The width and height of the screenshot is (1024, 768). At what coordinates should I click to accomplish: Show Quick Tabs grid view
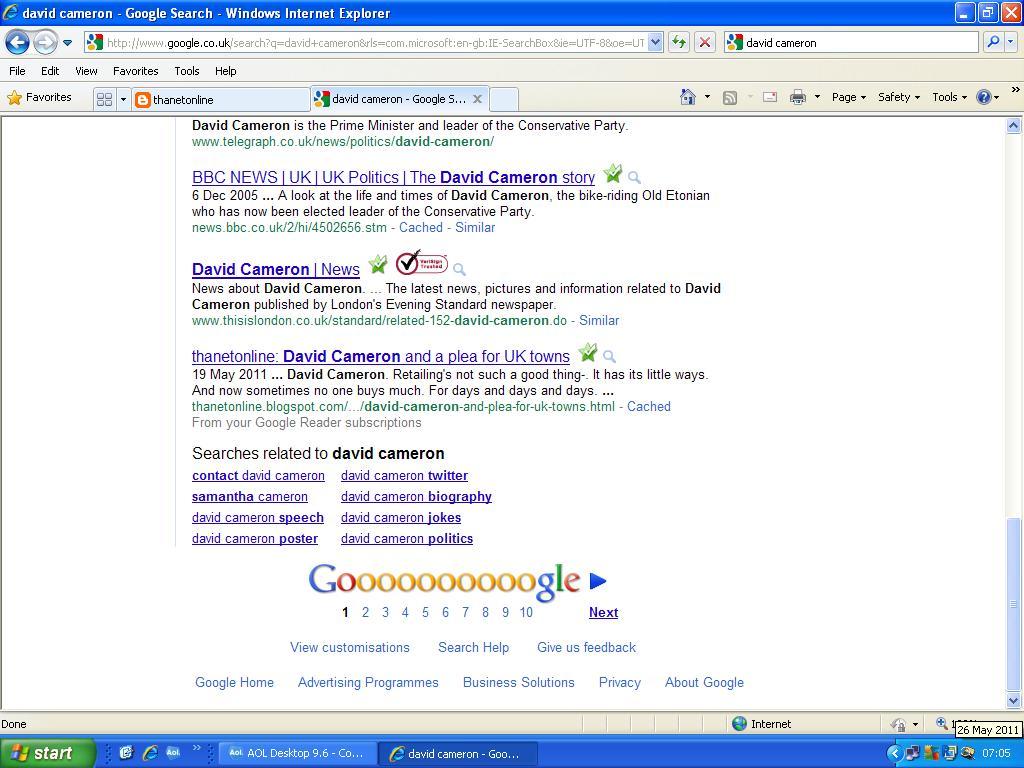(104, 99)
